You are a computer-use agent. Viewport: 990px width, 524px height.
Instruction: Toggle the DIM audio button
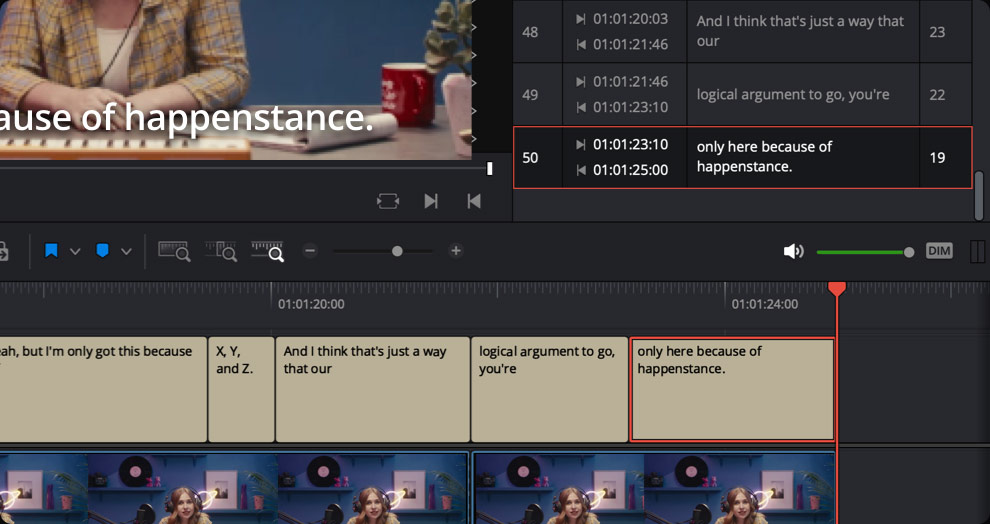point(939,251)
